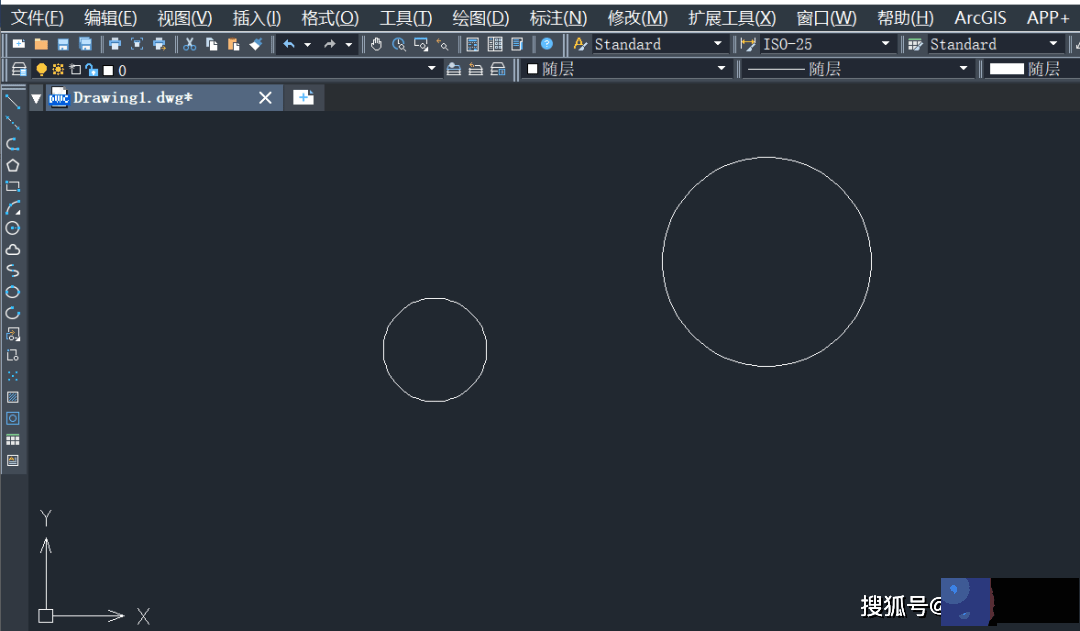Viewport: 1080px width, 631px height.
Task: Expand the layer 0 dropdown list
Action: [431, 69]
